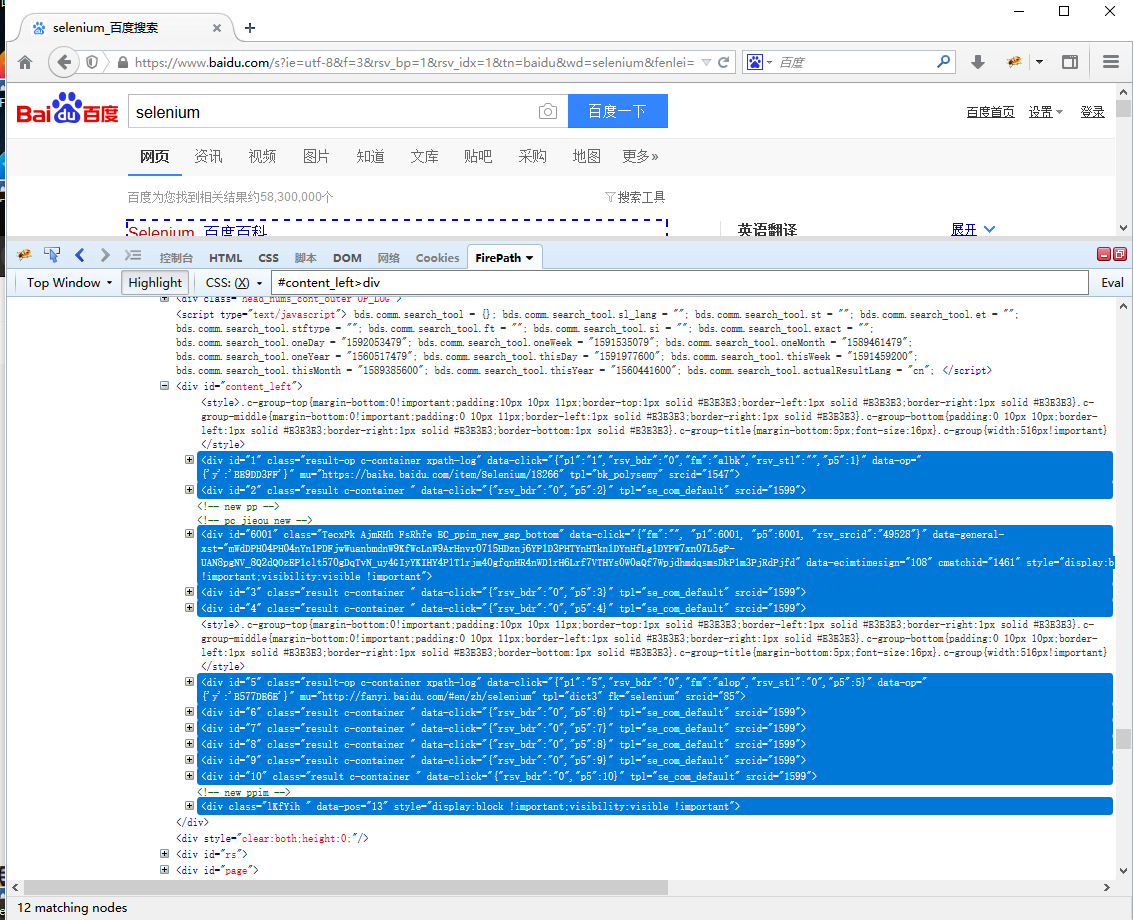Open the Top Window dropdown
1134x920 pixels.
69,282
